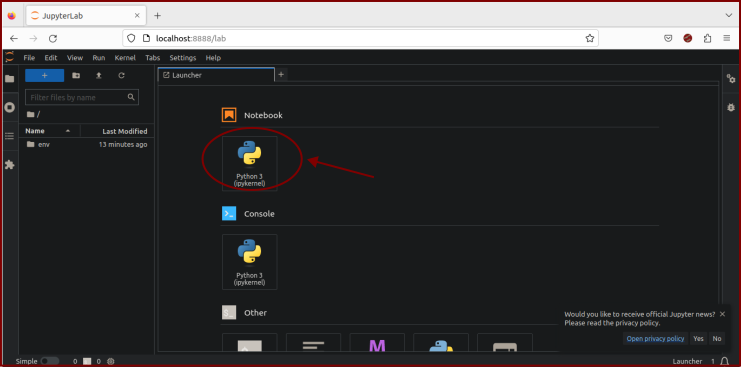Open the View menu
Screen dimensions: 741x367
pyautogui.click(x=75, y=58)
